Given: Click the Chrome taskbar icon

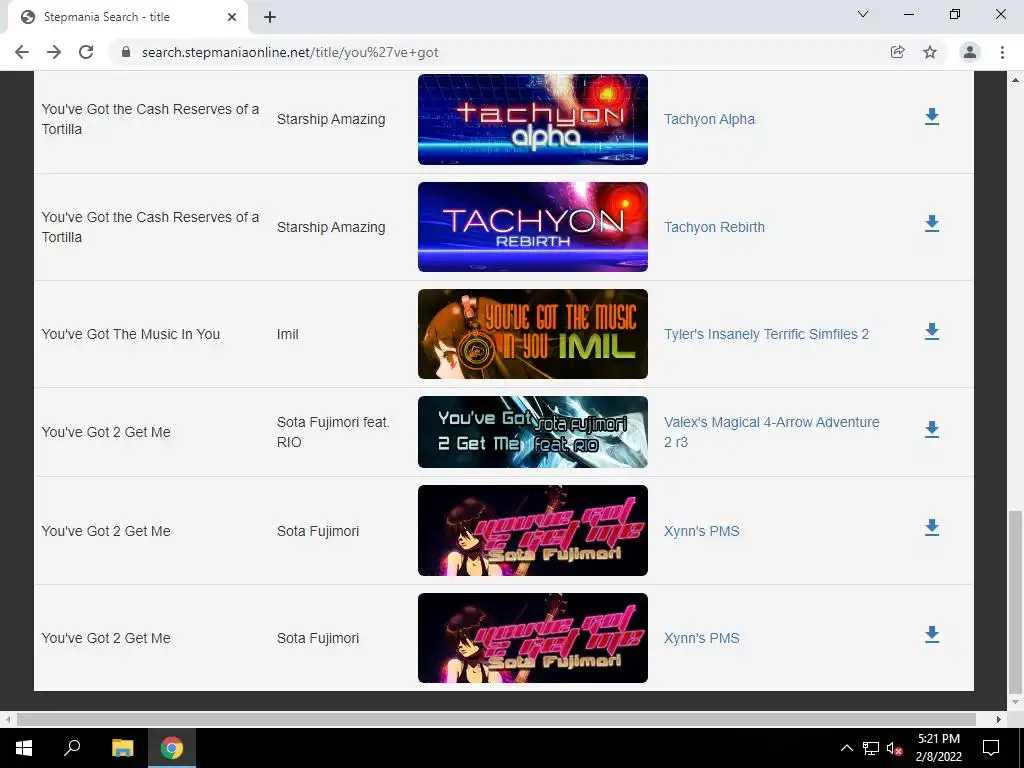Looking at the screenshot, I should (172, 748).
